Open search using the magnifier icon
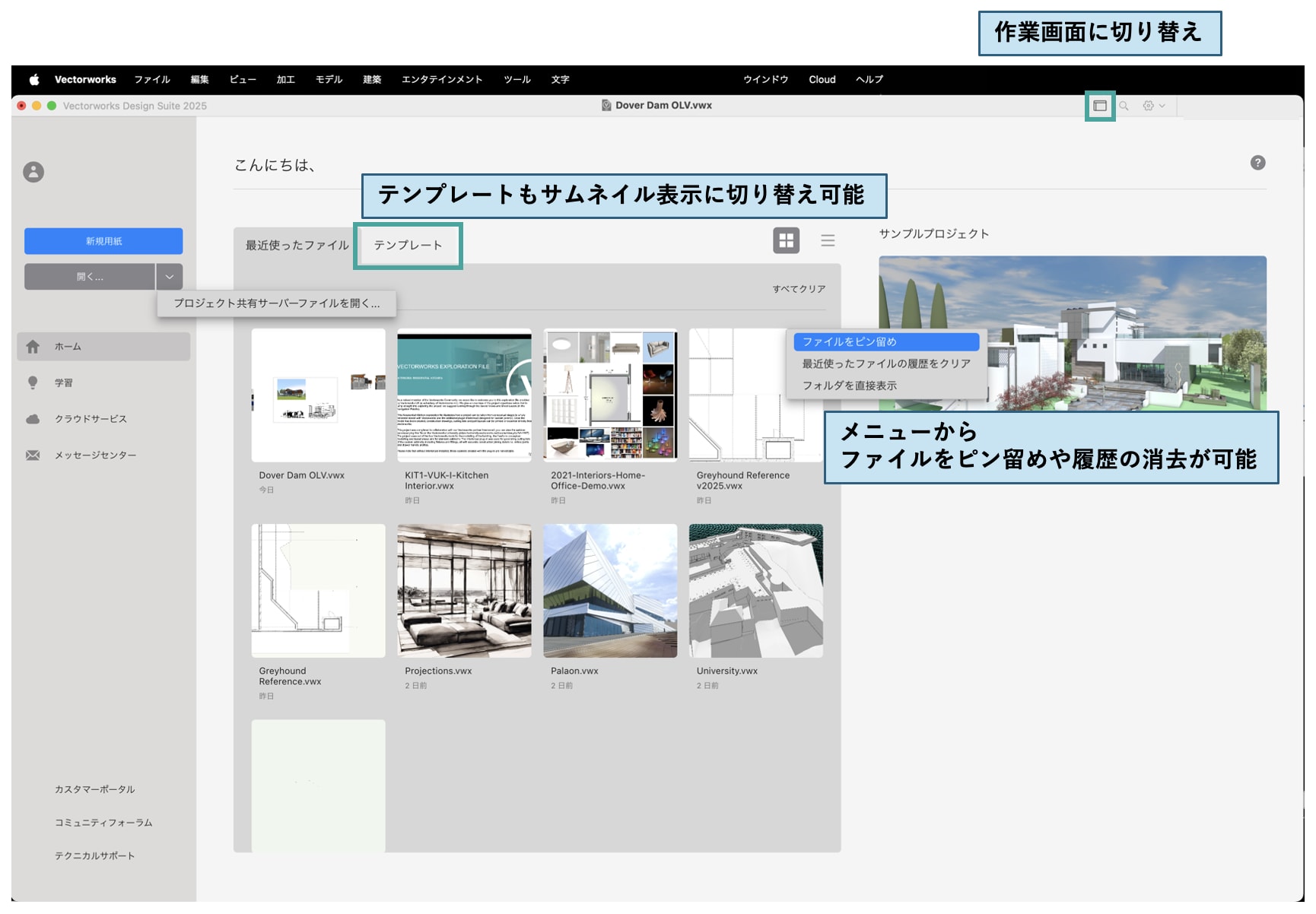Image resolution: width=1316 pixels, height=914 pixels. 1124,106
